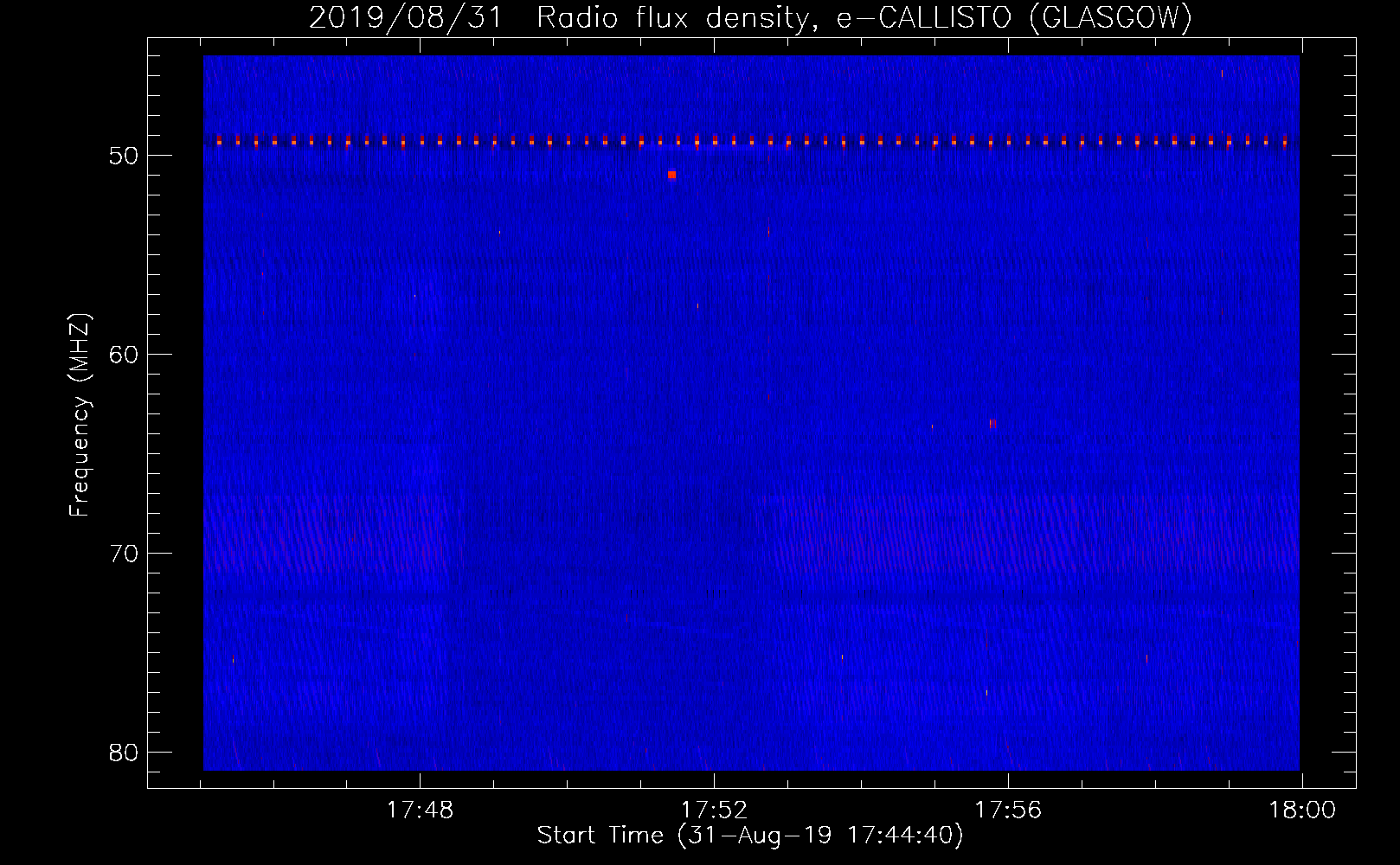Click the 17:48 time tick label

tap(420, 810)
